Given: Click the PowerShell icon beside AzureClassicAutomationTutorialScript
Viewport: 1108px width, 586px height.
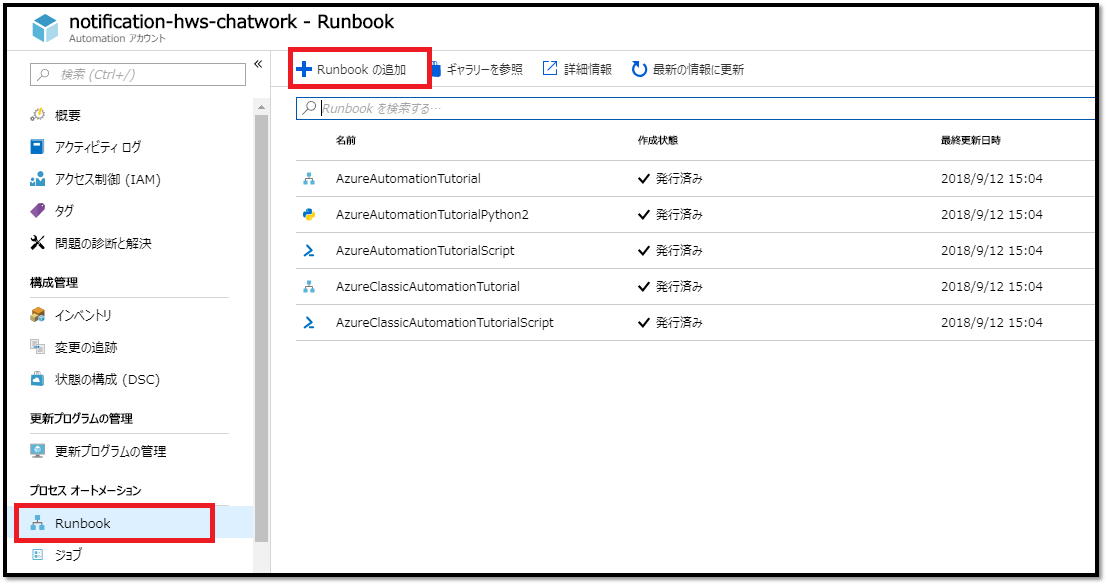Looking at the screenshot, I should (309, 322).
